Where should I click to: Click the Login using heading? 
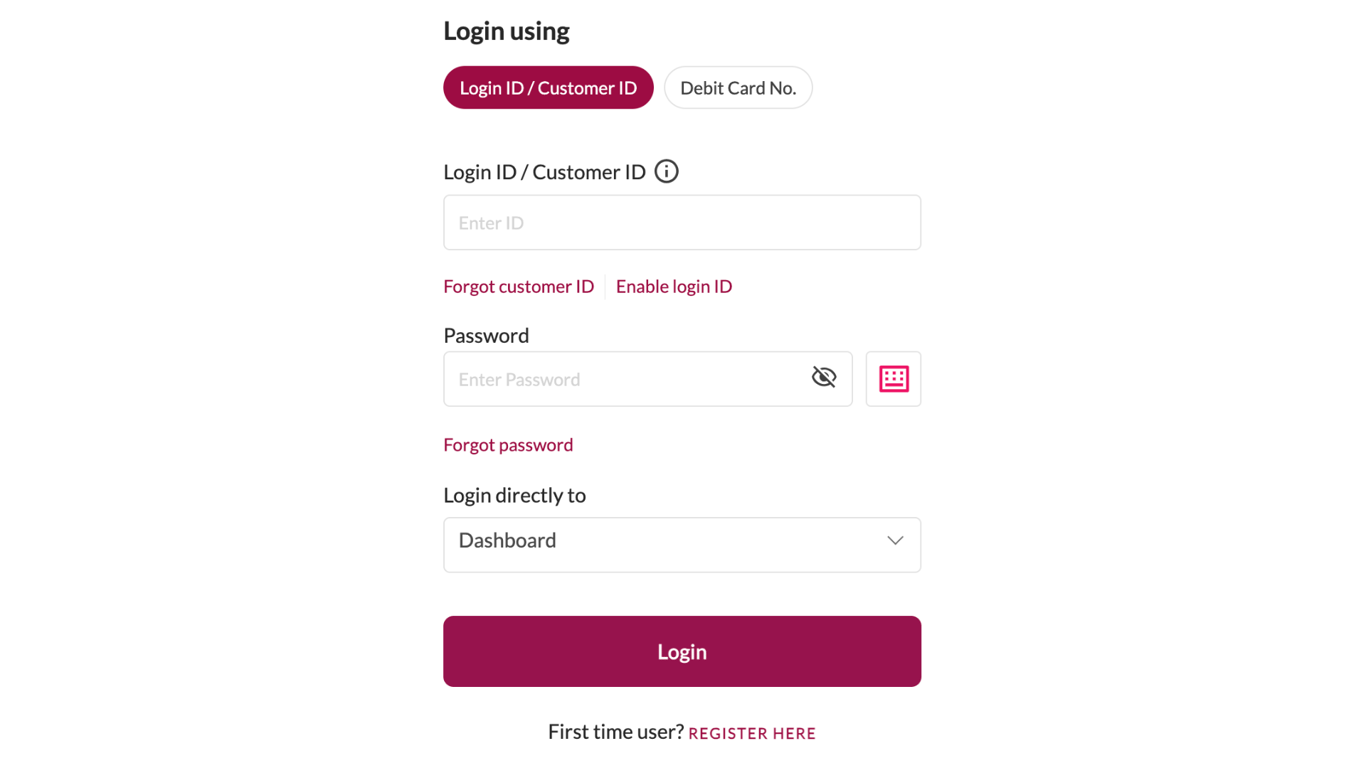pos(506,31)
